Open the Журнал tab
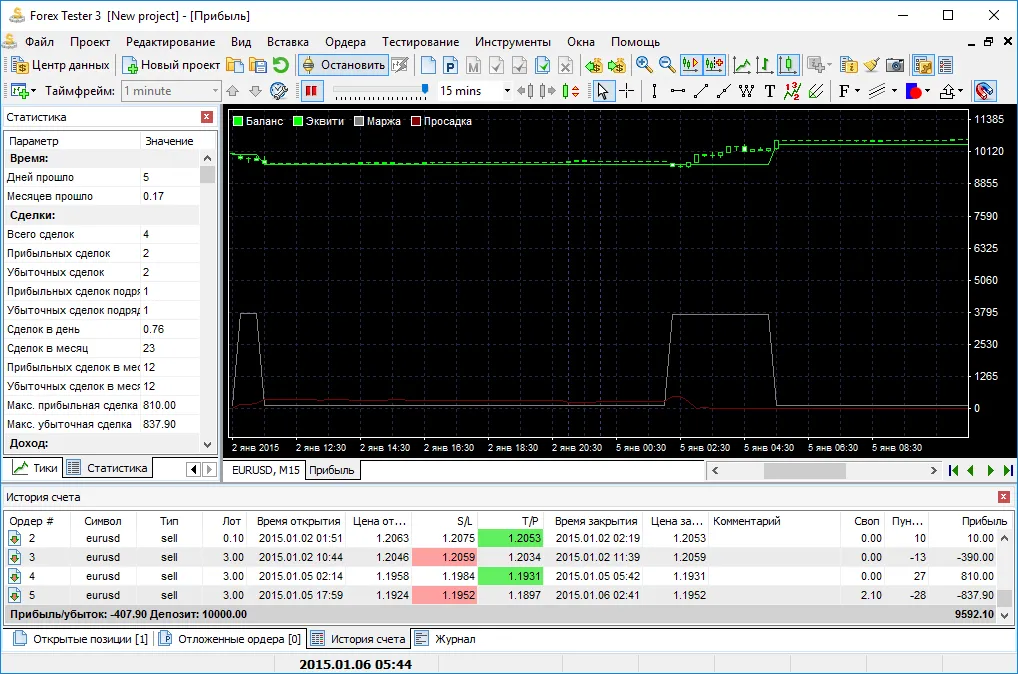Viewport: 1018px width, 674px height. [445, 639]
